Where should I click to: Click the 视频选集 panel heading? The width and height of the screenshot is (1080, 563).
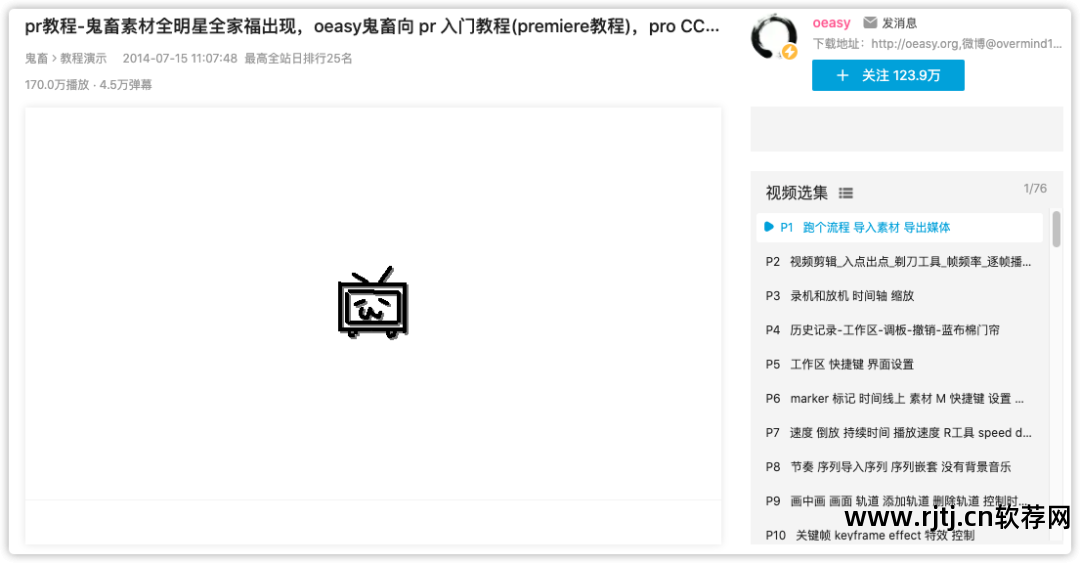(x=797, y=193)
